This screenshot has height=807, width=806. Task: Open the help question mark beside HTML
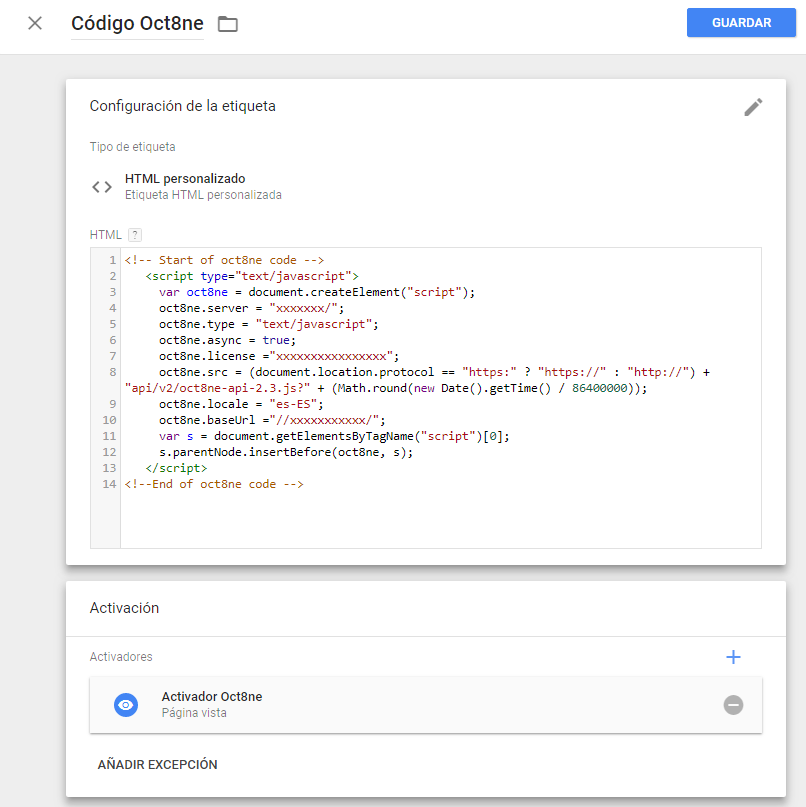point(135,235)
